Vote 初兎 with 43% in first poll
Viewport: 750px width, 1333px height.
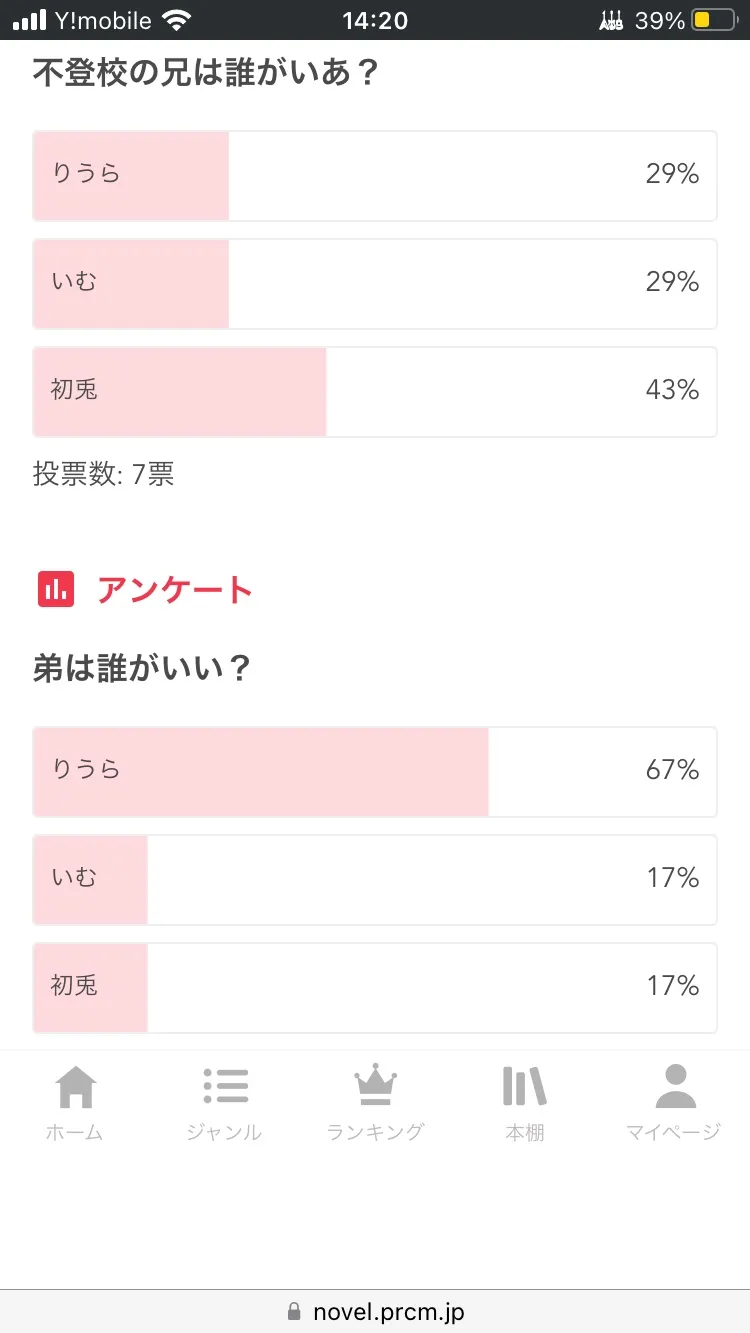pos(374,391)
